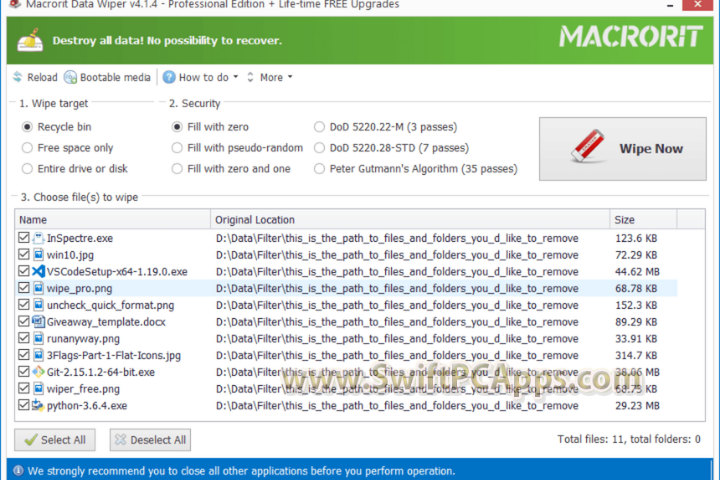Sort list by Name column header
This screenshot has width=720, height=480.
point(113,220)
